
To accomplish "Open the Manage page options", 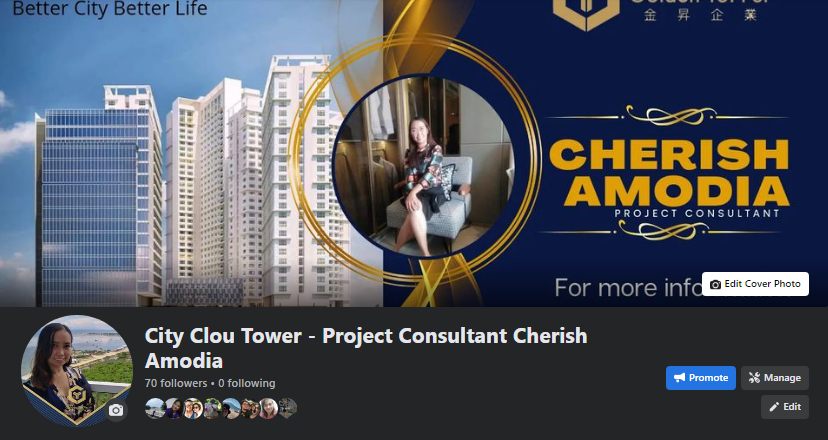I will point(775,378).
